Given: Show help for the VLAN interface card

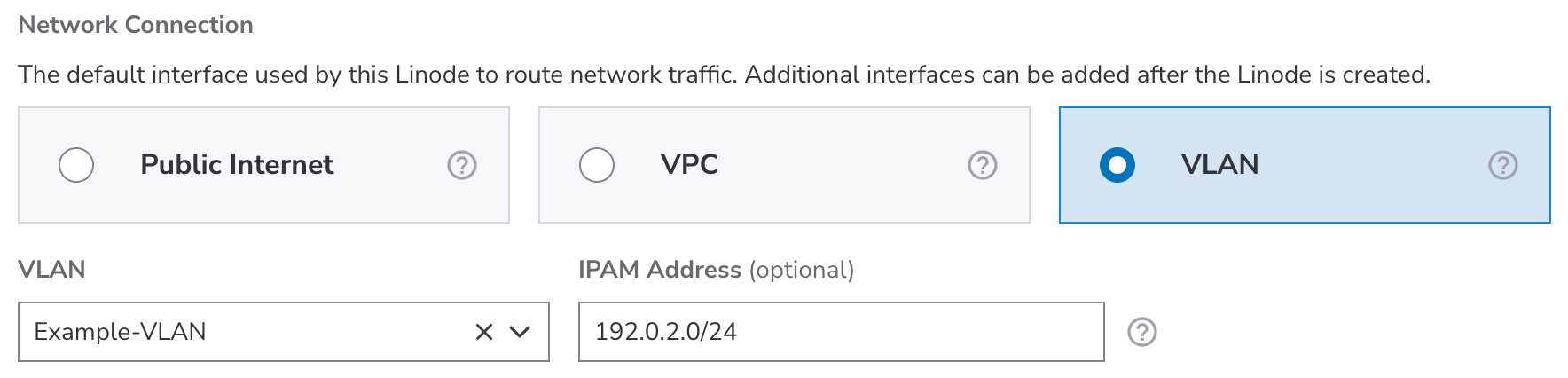Looking at the screenshot, I should click(x=1502, y=165).
